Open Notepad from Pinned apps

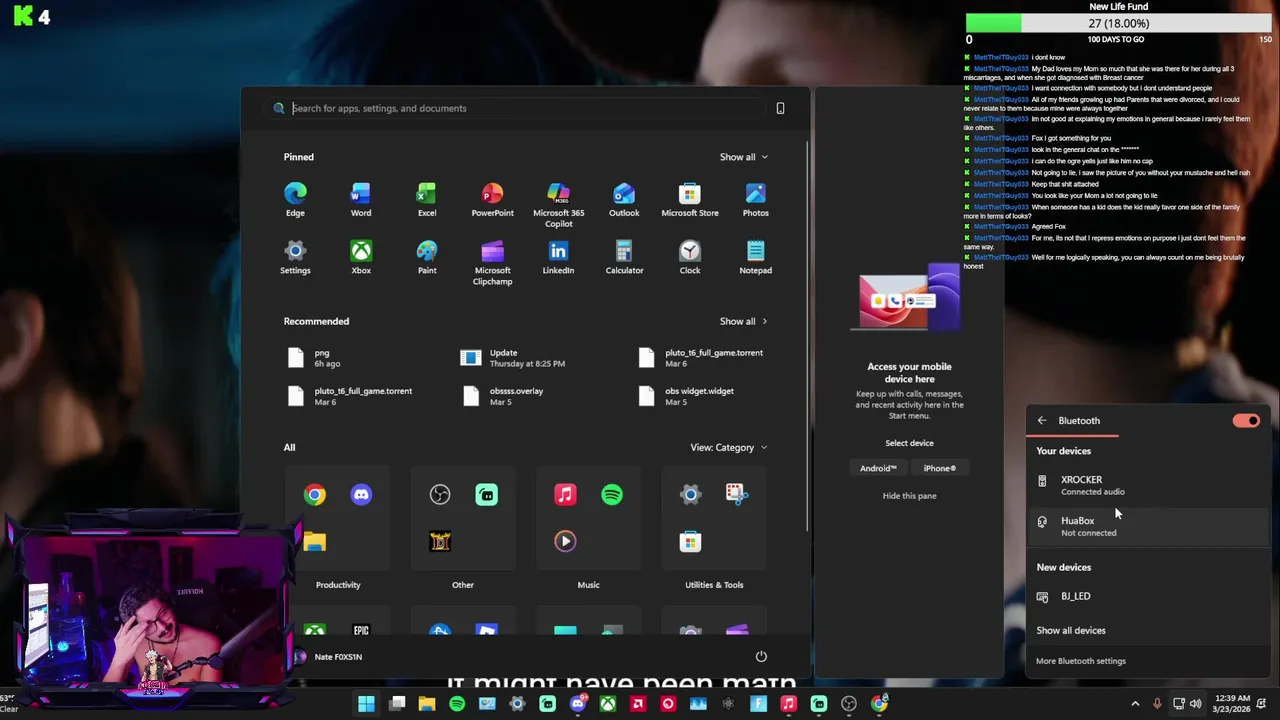click(756, 257)
